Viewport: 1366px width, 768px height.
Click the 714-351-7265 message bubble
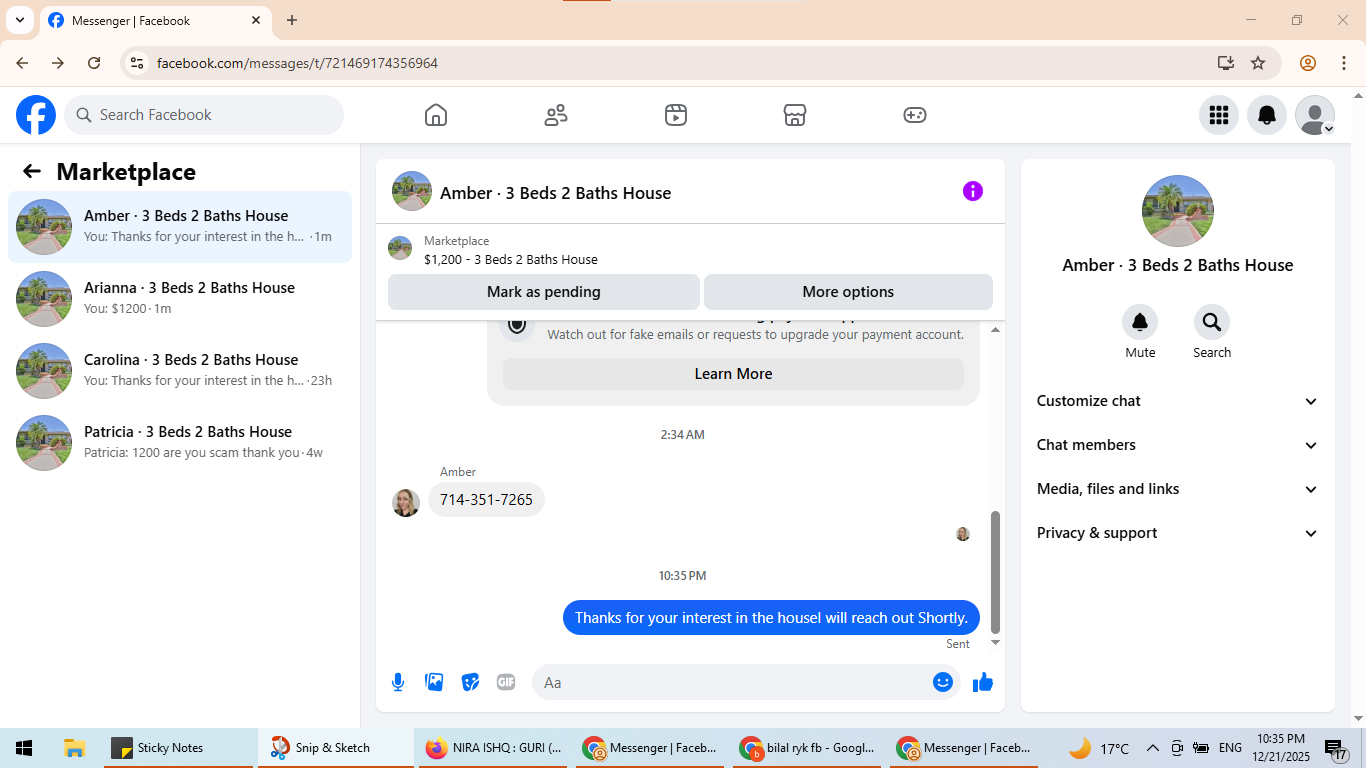[486, 499]
